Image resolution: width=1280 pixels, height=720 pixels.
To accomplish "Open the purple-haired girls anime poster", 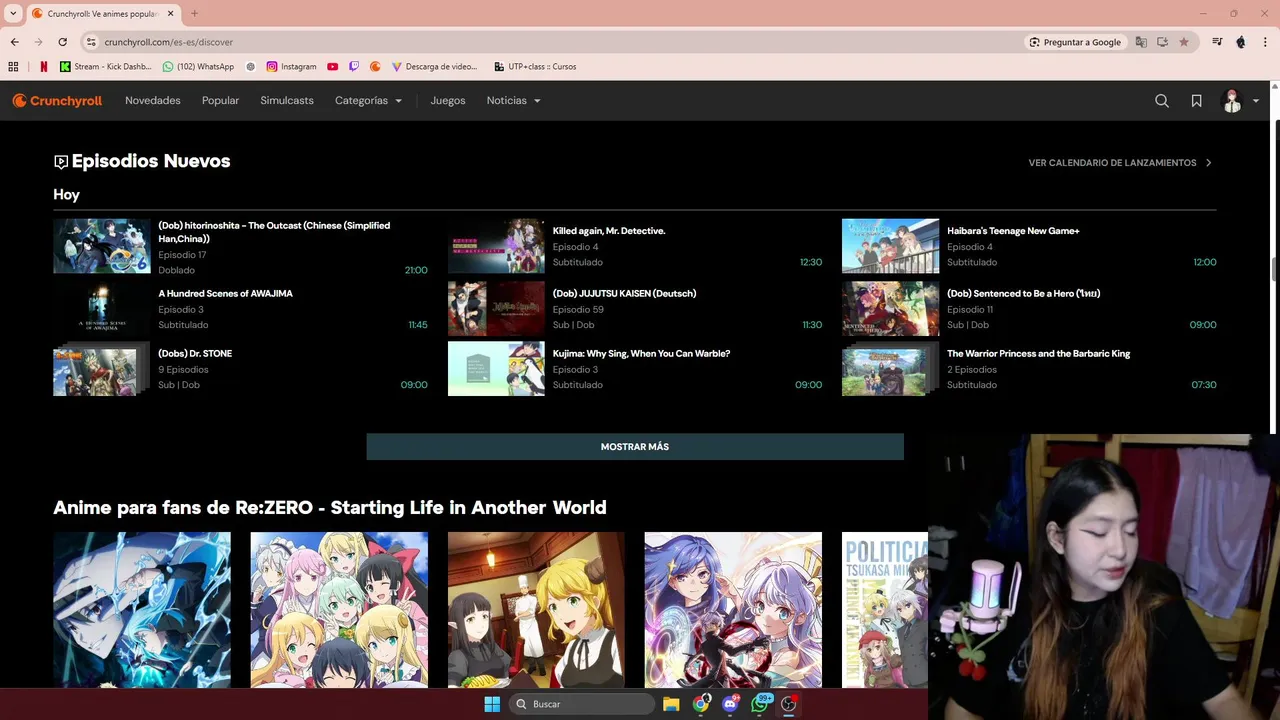I will tap(733, 610).
